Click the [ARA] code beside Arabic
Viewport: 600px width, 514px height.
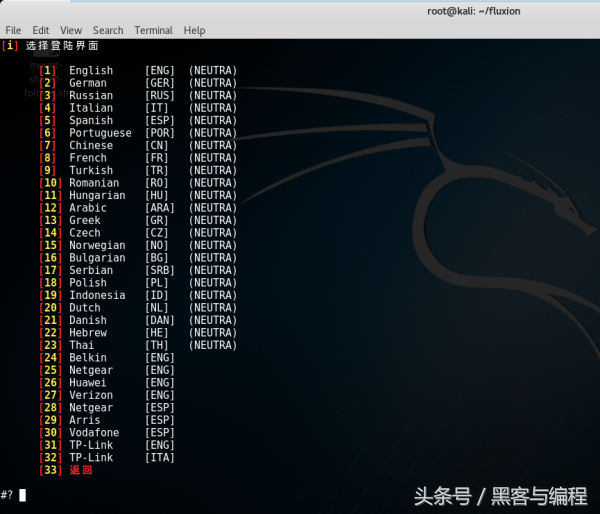click(x=160, y=208)
